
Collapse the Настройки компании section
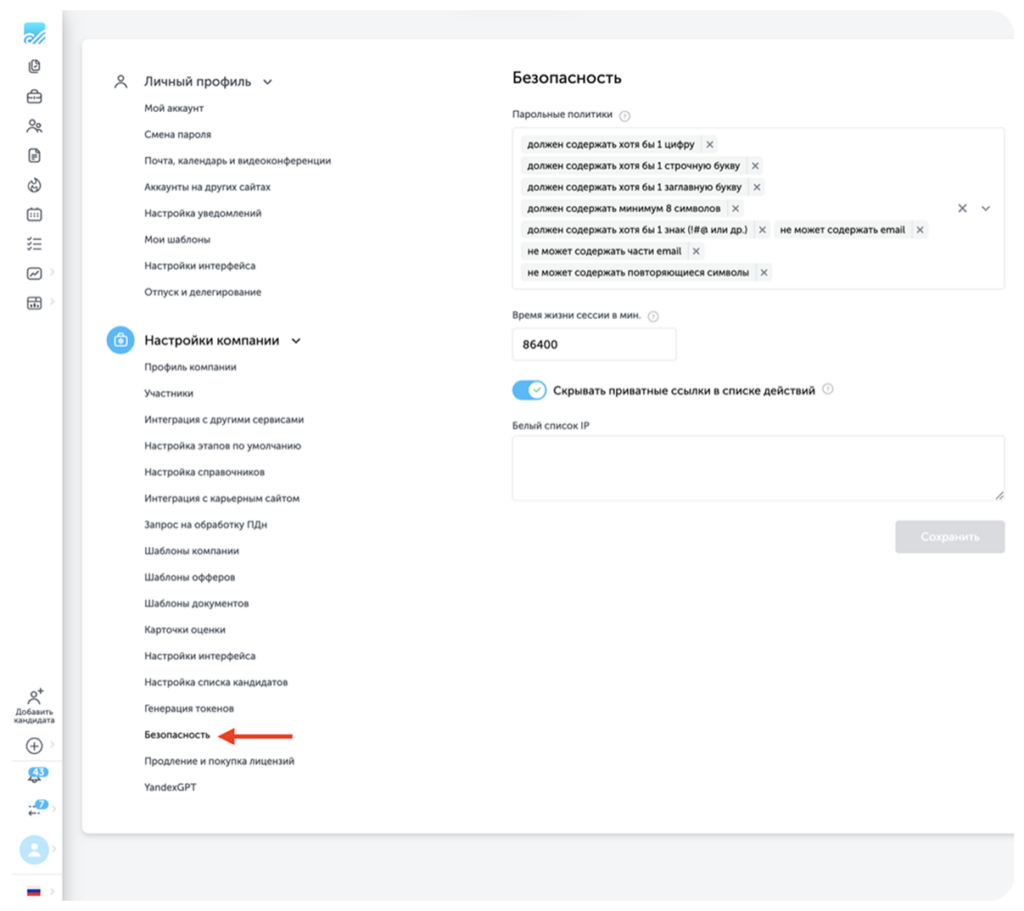click(296, 341)
